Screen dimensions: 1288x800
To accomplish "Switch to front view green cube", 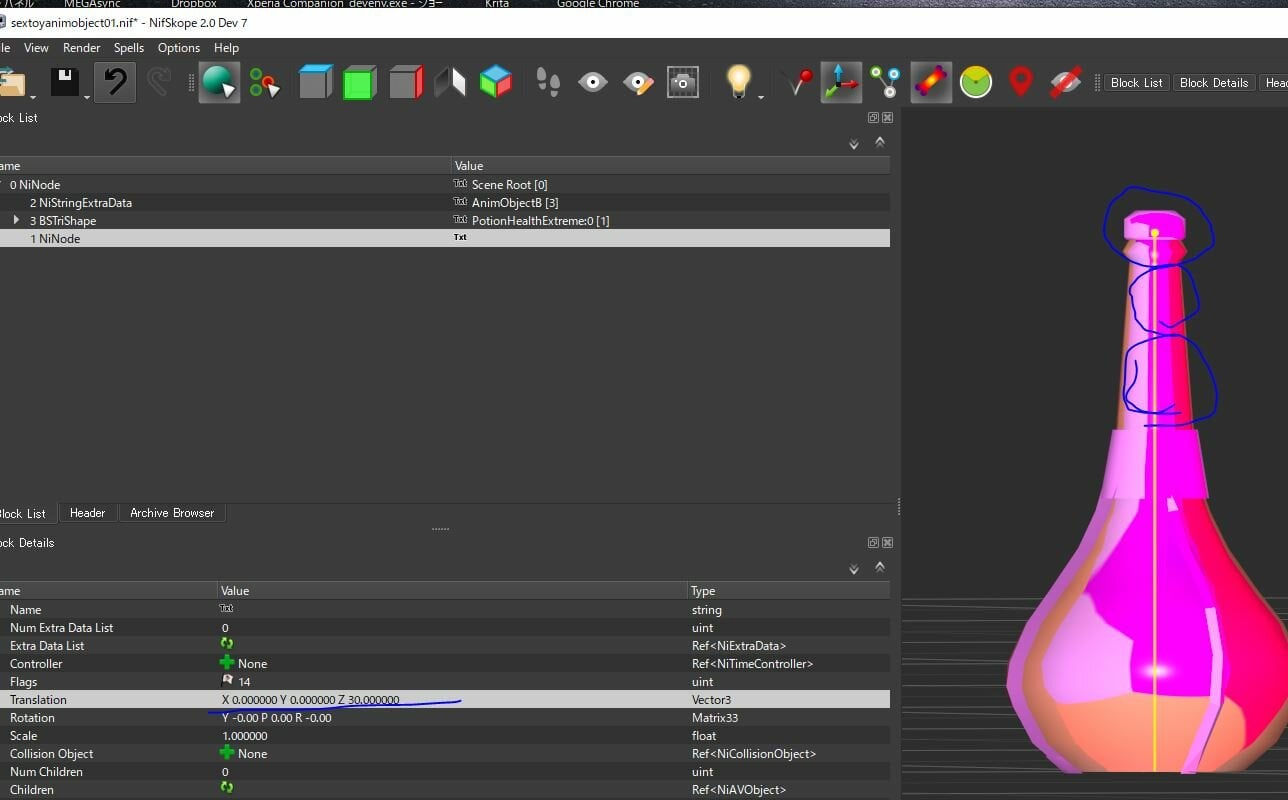I will point(360,82).
